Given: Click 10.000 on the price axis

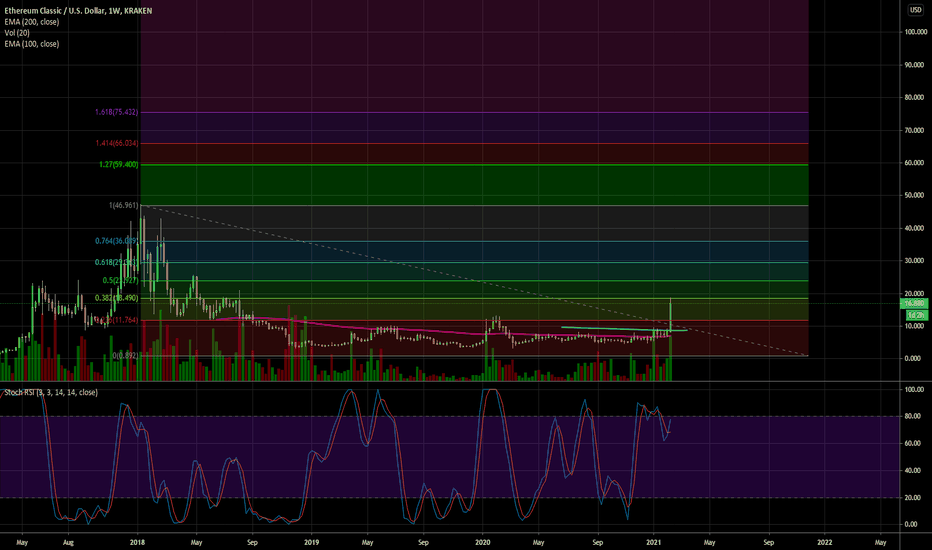Looking at the screenshot, I should (914, 326).
